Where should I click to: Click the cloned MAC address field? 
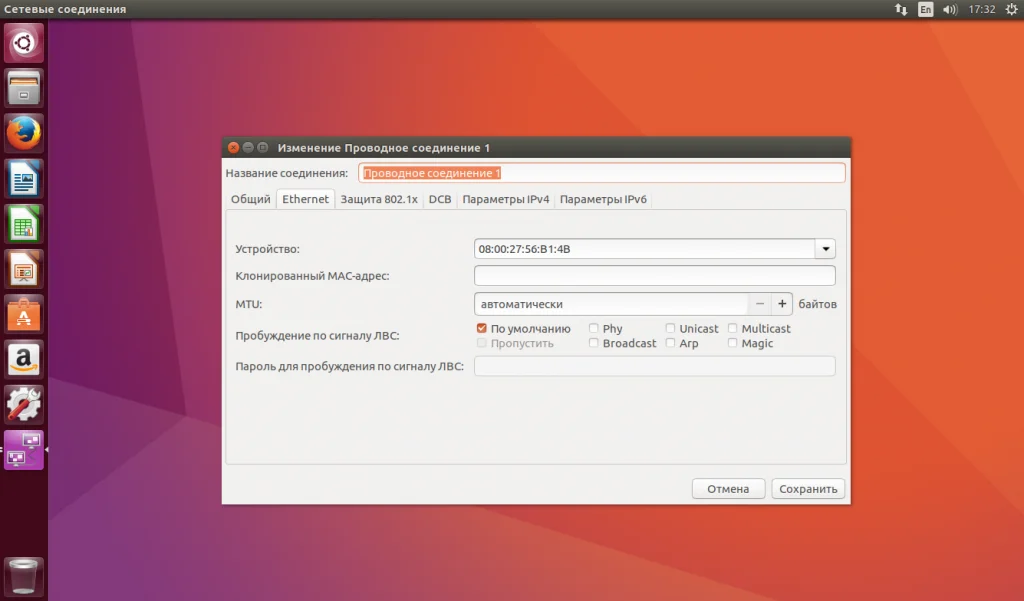click(x=654, y=276)
